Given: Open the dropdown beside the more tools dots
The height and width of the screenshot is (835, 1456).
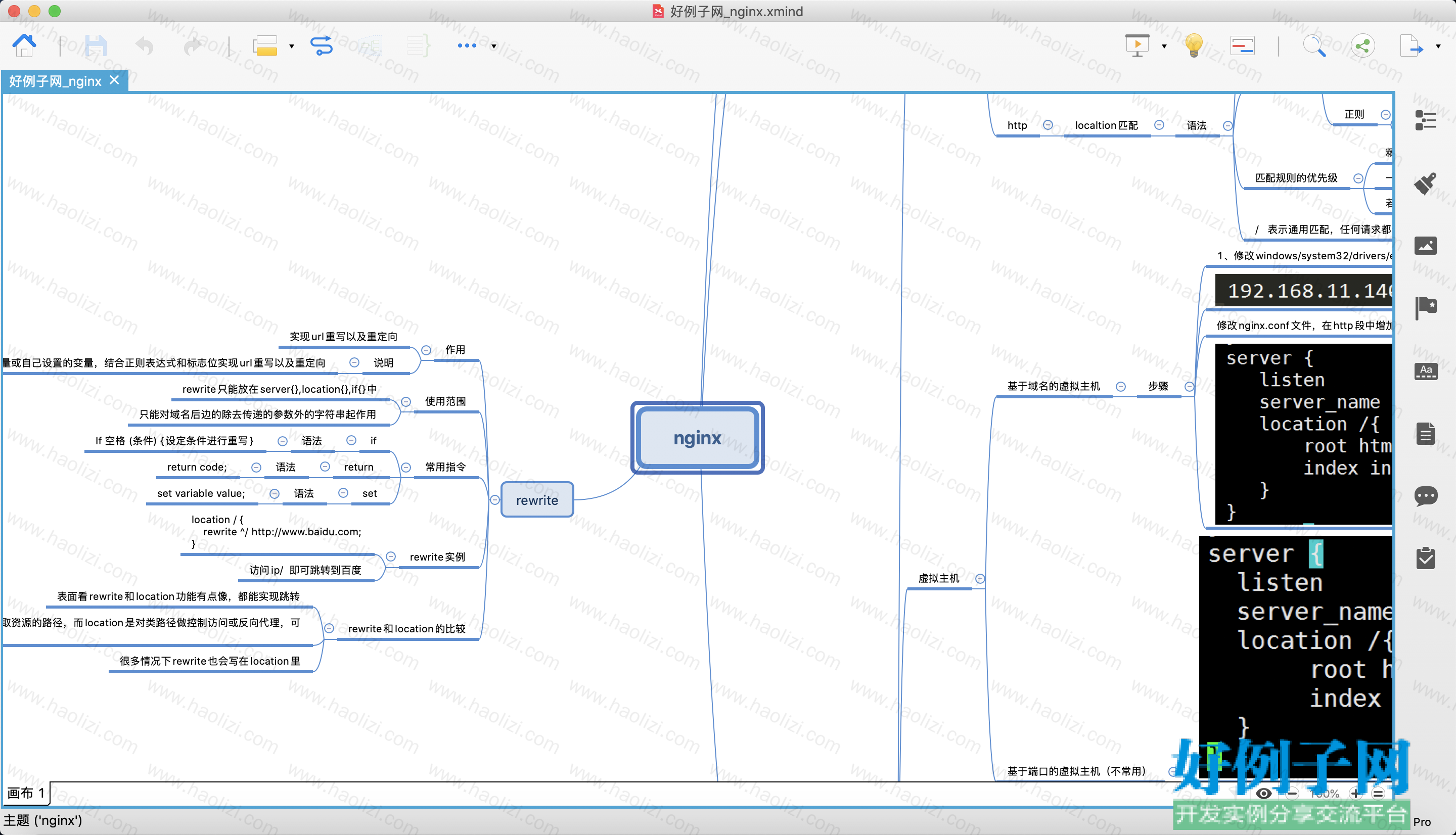Looking at the screenshot, I should (x=494, y=46).
